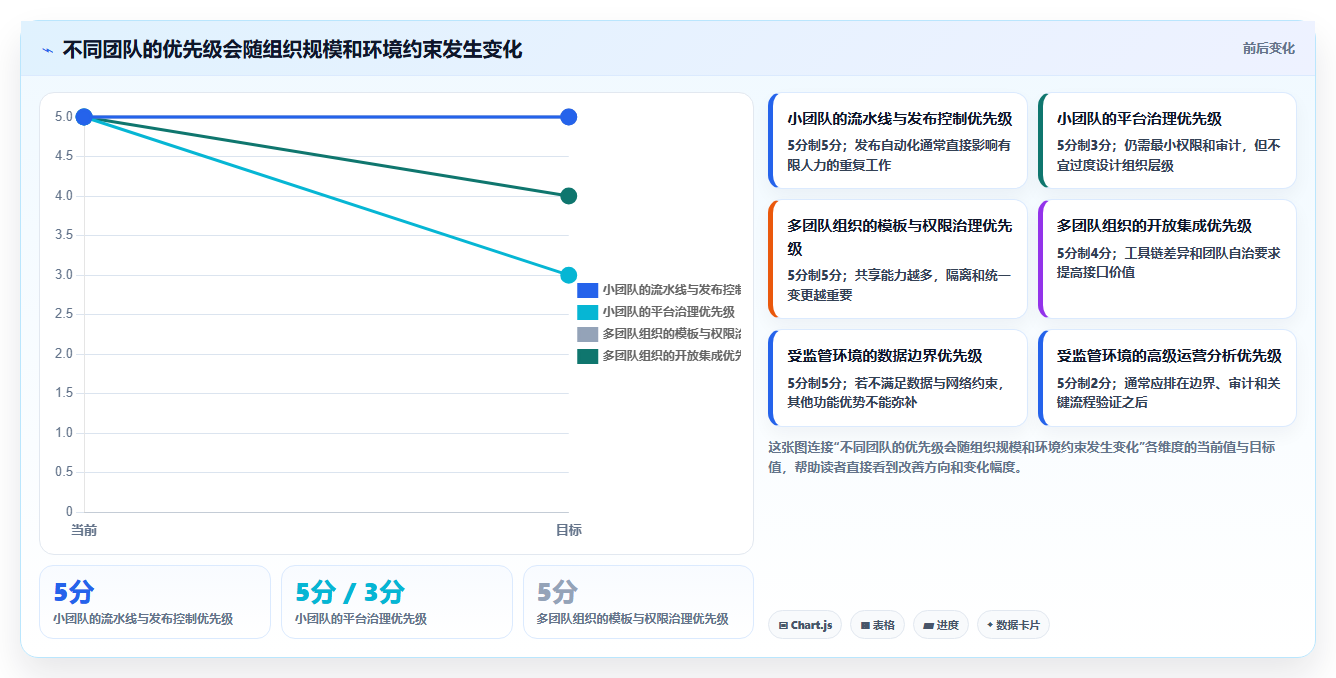Open the 多团队组织的模板与权限治理优先级 card
The width and height of the screenshot is (1336, 678).
click(897, 259)
